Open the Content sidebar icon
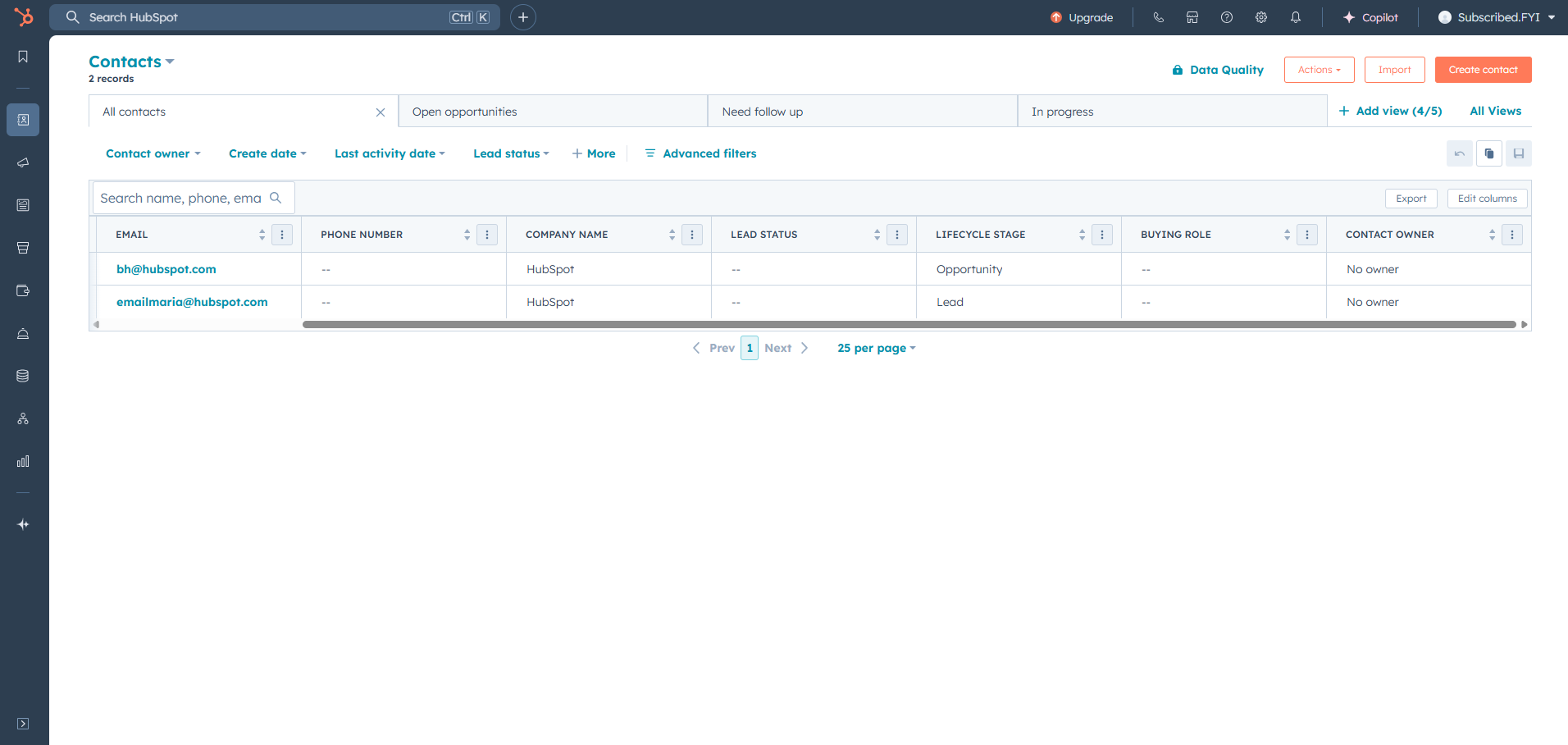Viewport: 1568px width, 745px height. (x=23, y=205)
